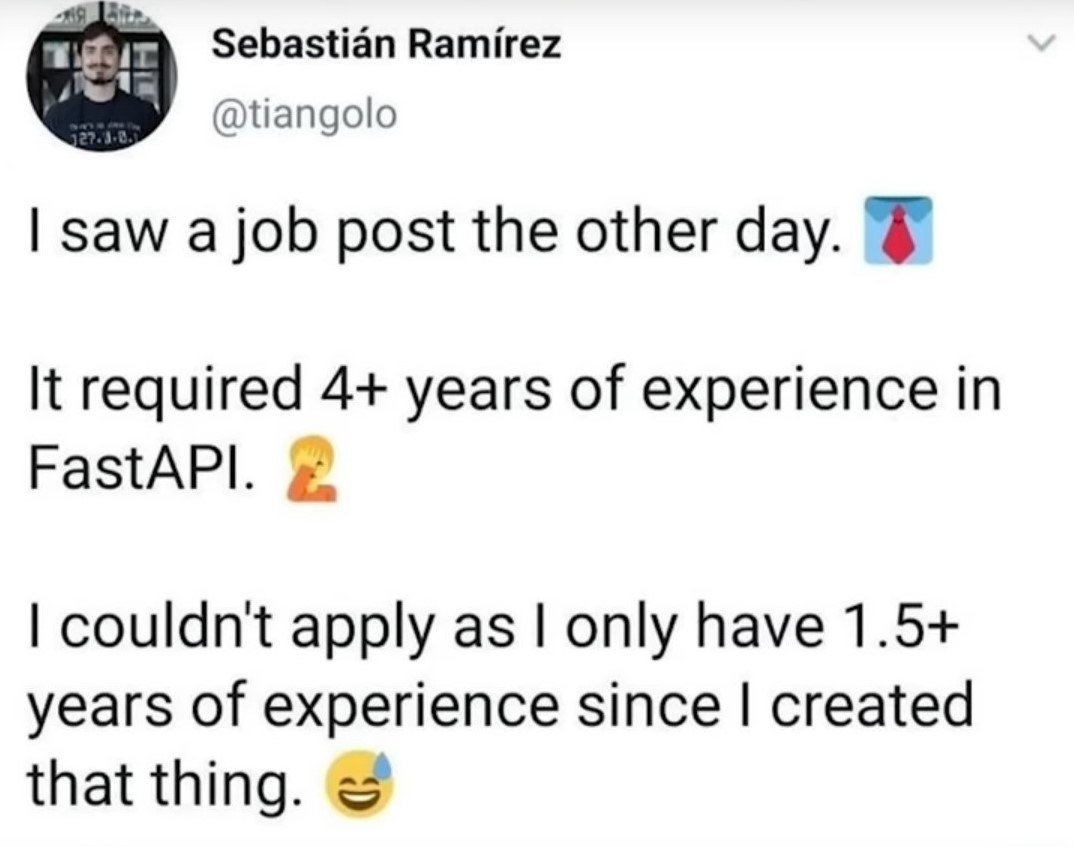The image size is (1074, 847).
Task: Click the Sebastián Ramírez display name
Action: pyautogui.click(x=388, y=44)
